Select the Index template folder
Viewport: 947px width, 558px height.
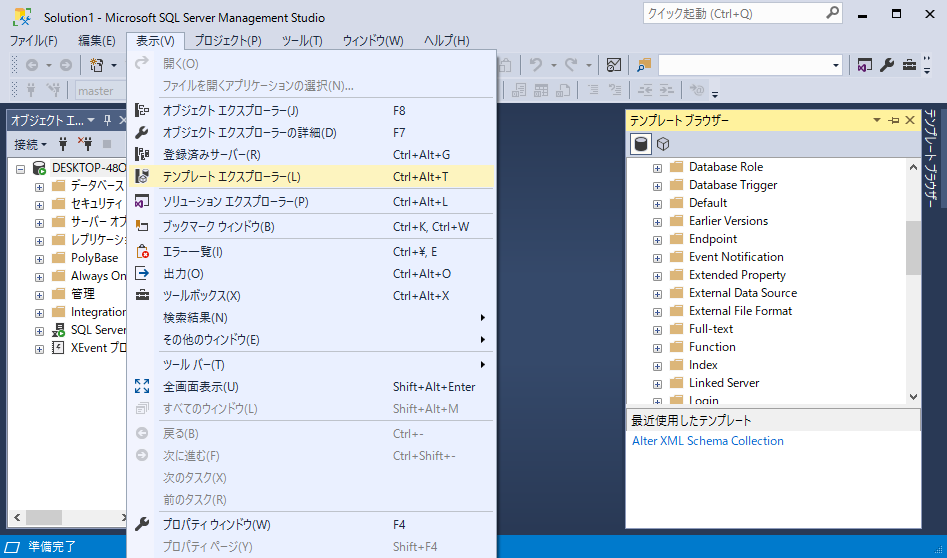click(703, 365)
